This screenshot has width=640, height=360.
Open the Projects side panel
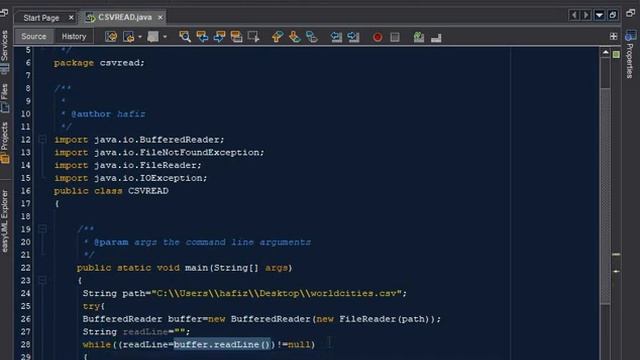pos(4,142)
